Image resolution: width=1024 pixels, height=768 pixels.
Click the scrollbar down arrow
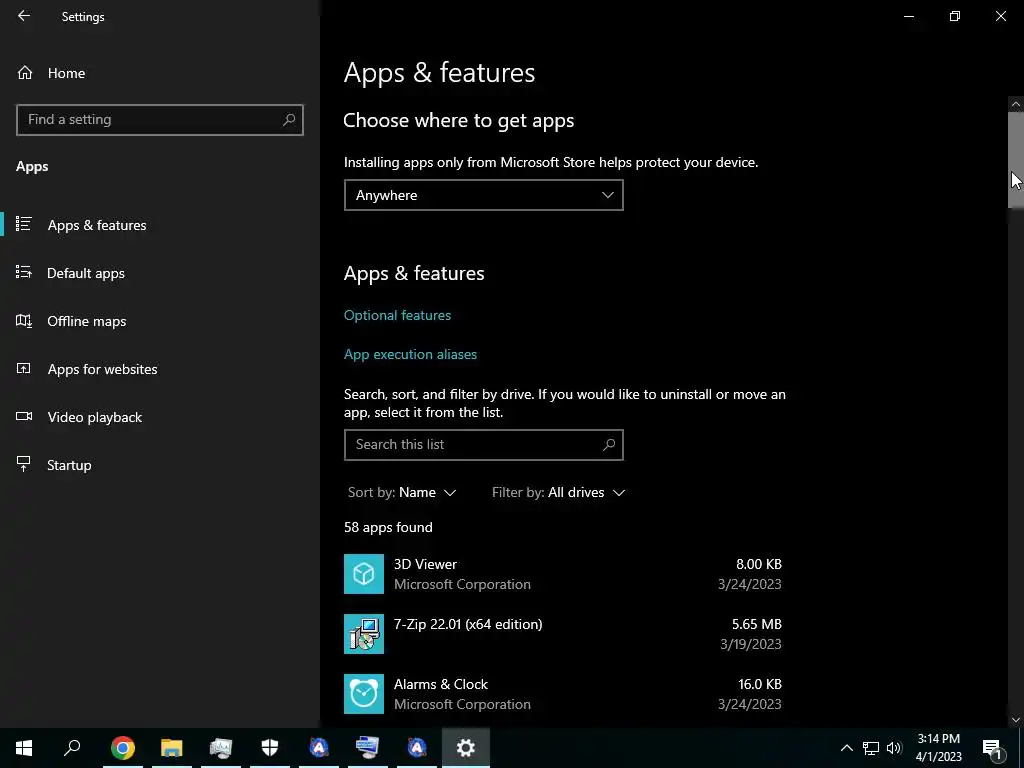(1016, 720)
